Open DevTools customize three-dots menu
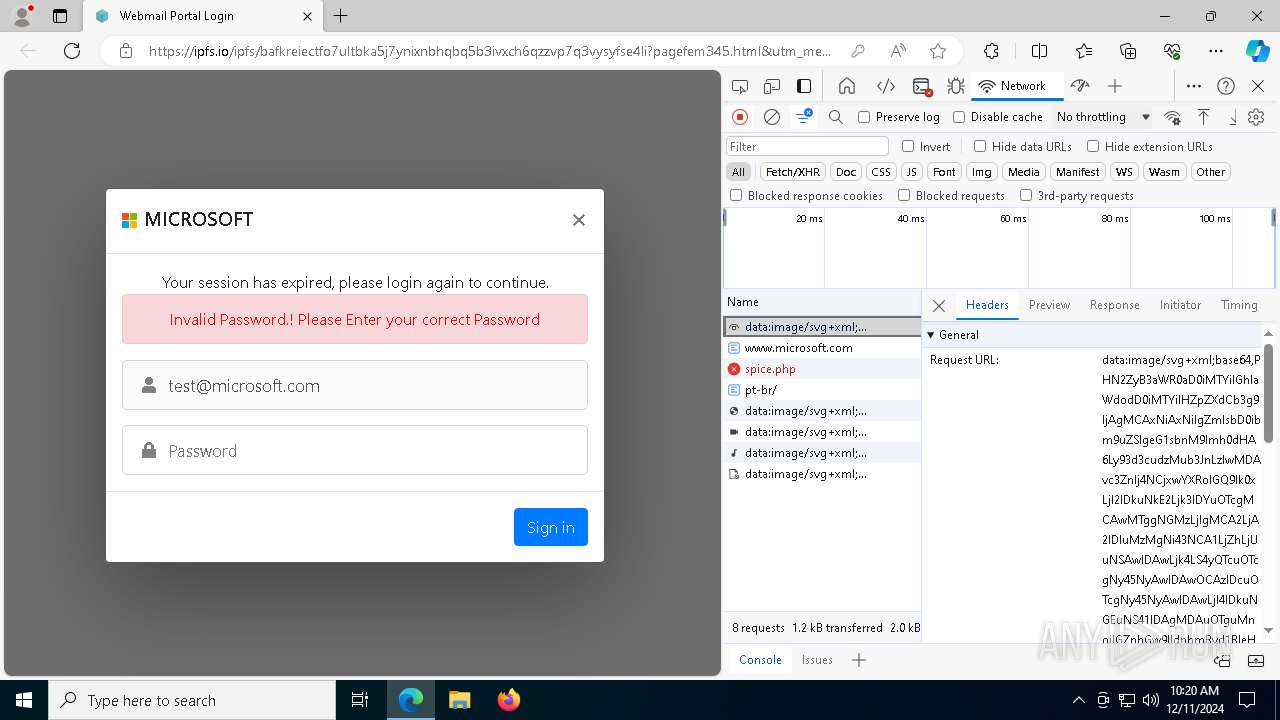Screen dimensions: 1280x720 click(1194, 86)
